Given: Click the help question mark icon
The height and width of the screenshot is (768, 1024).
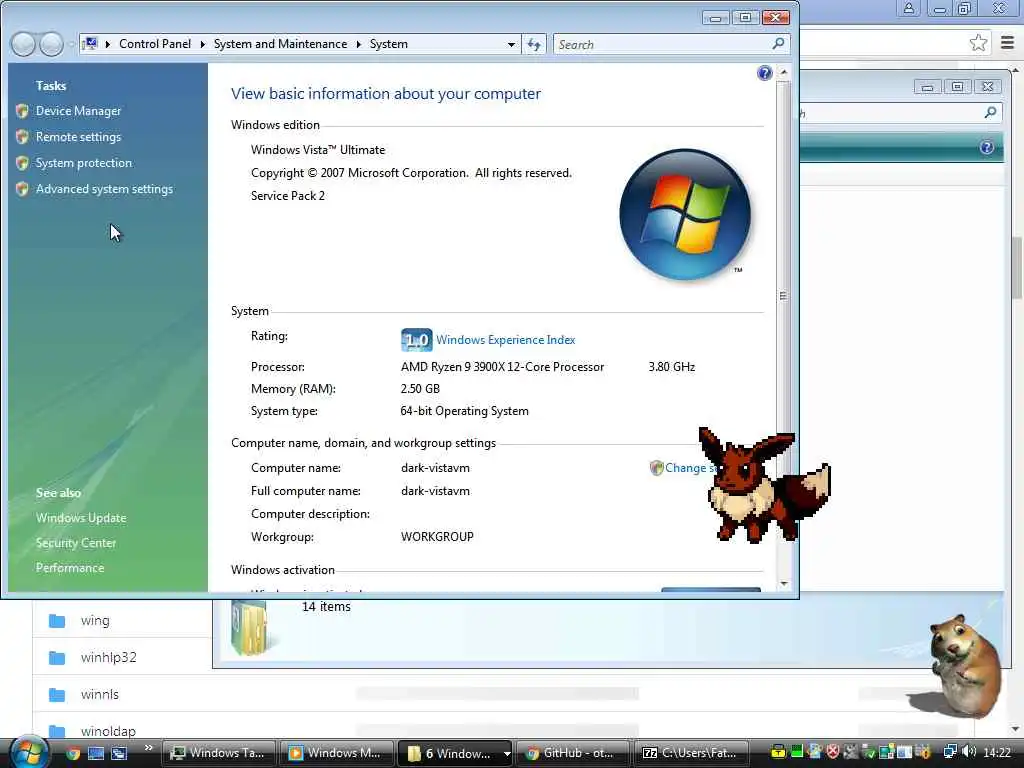Looking at the screenshot, I should [x=765, y=73].
